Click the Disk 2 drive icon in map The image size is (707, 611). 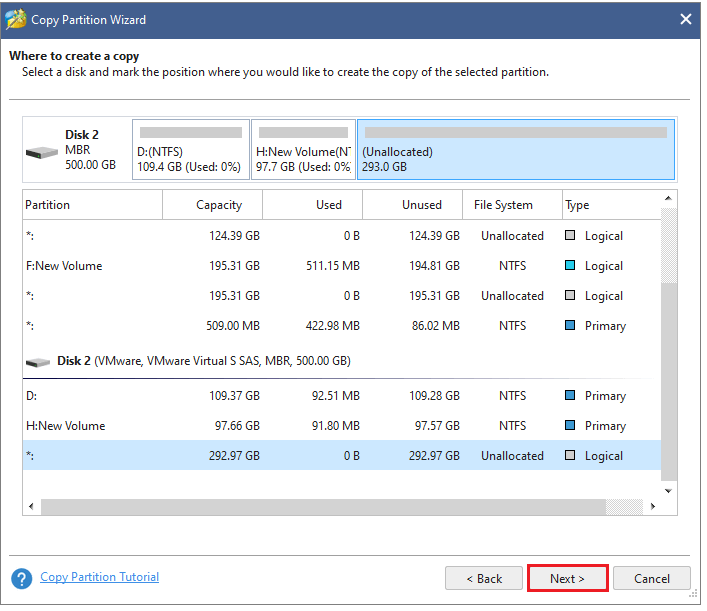(41, 152)
